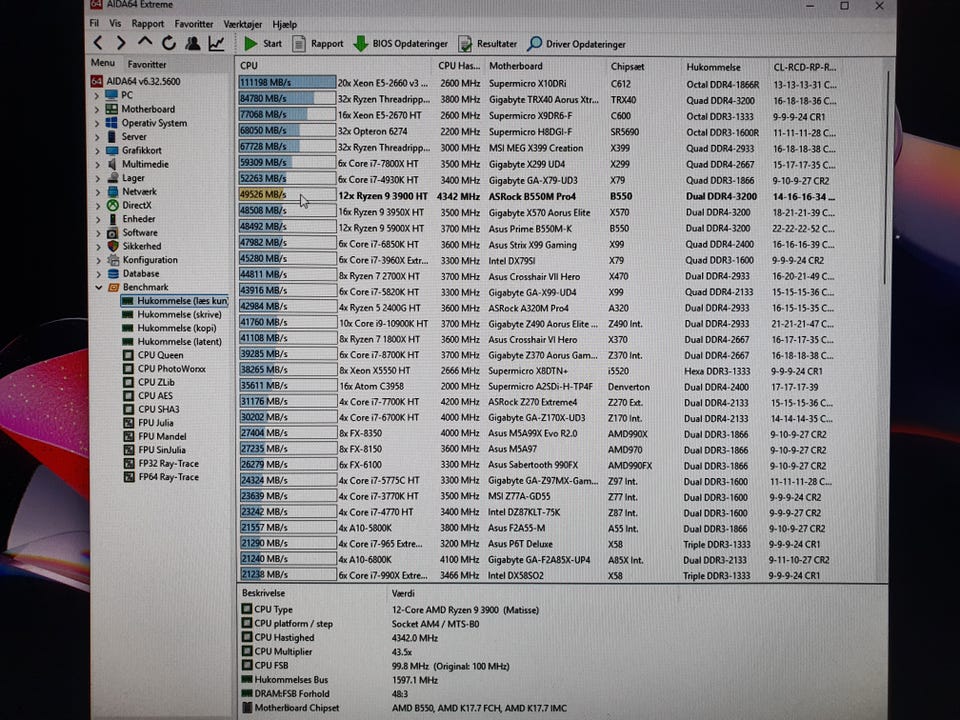Select the Motherboard Chipset detail row
Viewport: 960px width, 720px height.
coord(404,708)
